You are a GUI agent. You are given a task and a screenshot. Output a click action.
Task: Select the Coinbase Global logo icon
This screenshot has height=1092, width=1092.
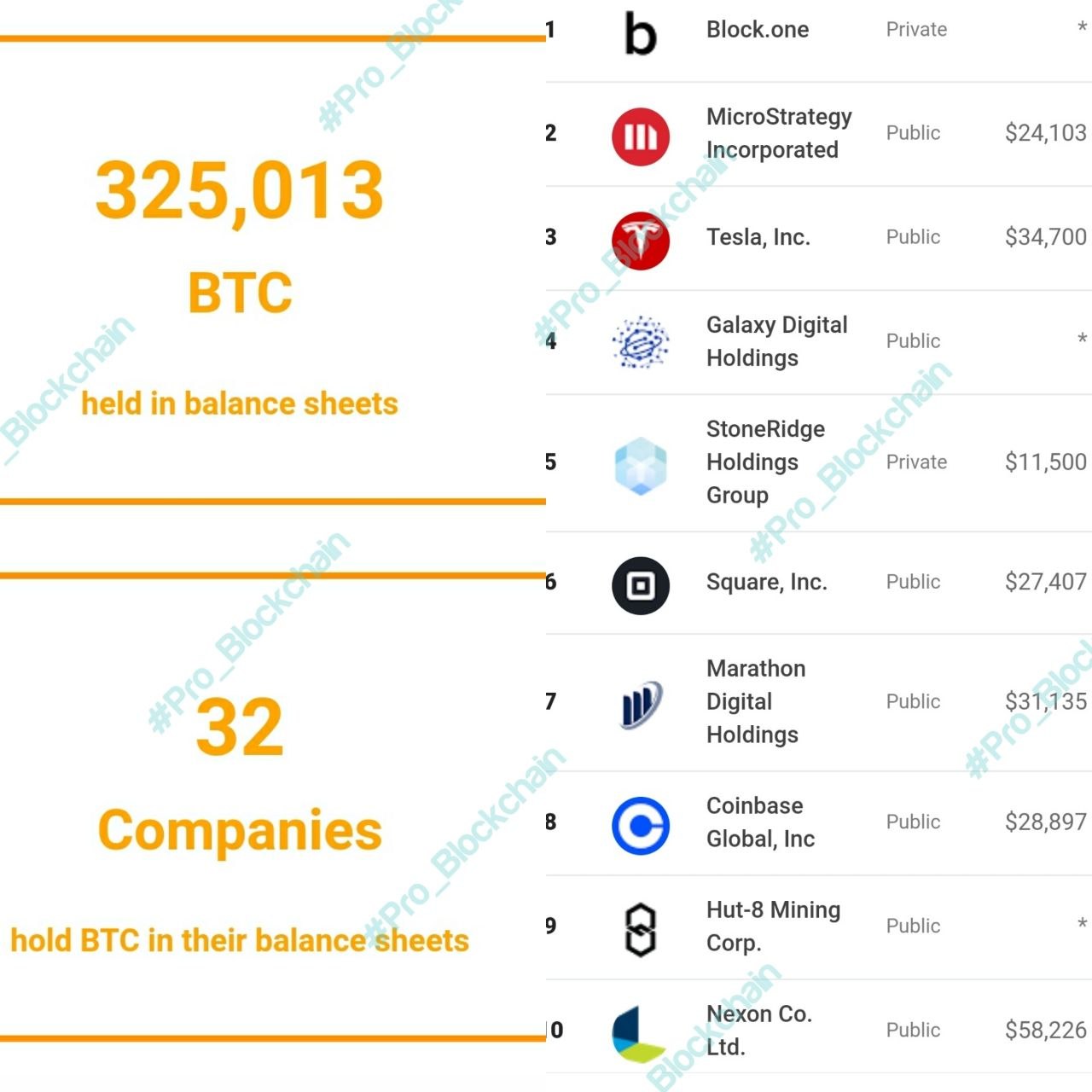(641, 825)
